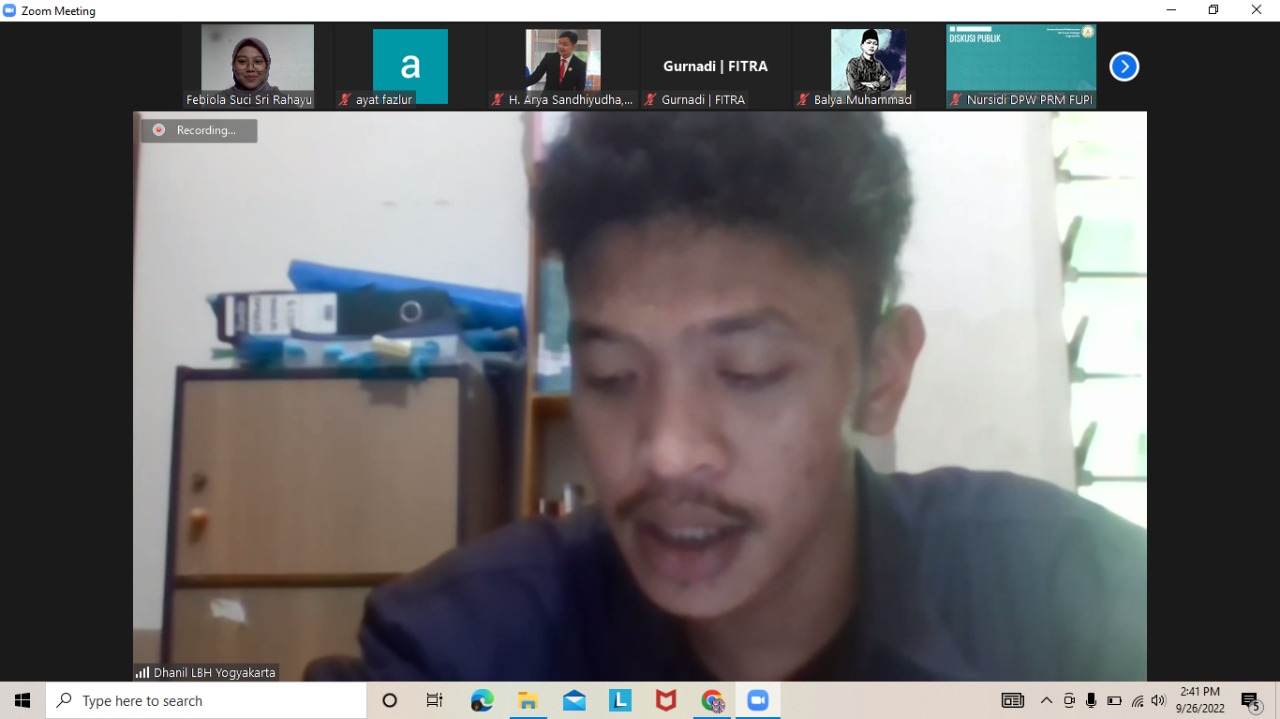Screen dimensions: 1280x719
Task: Expand hidden icons in the system tray
Action: (1046, 700)
